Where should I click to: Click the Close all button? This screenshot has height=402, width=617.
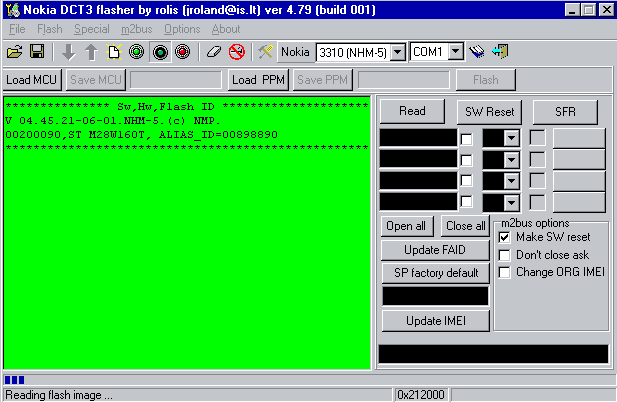(x=466, y=226)
